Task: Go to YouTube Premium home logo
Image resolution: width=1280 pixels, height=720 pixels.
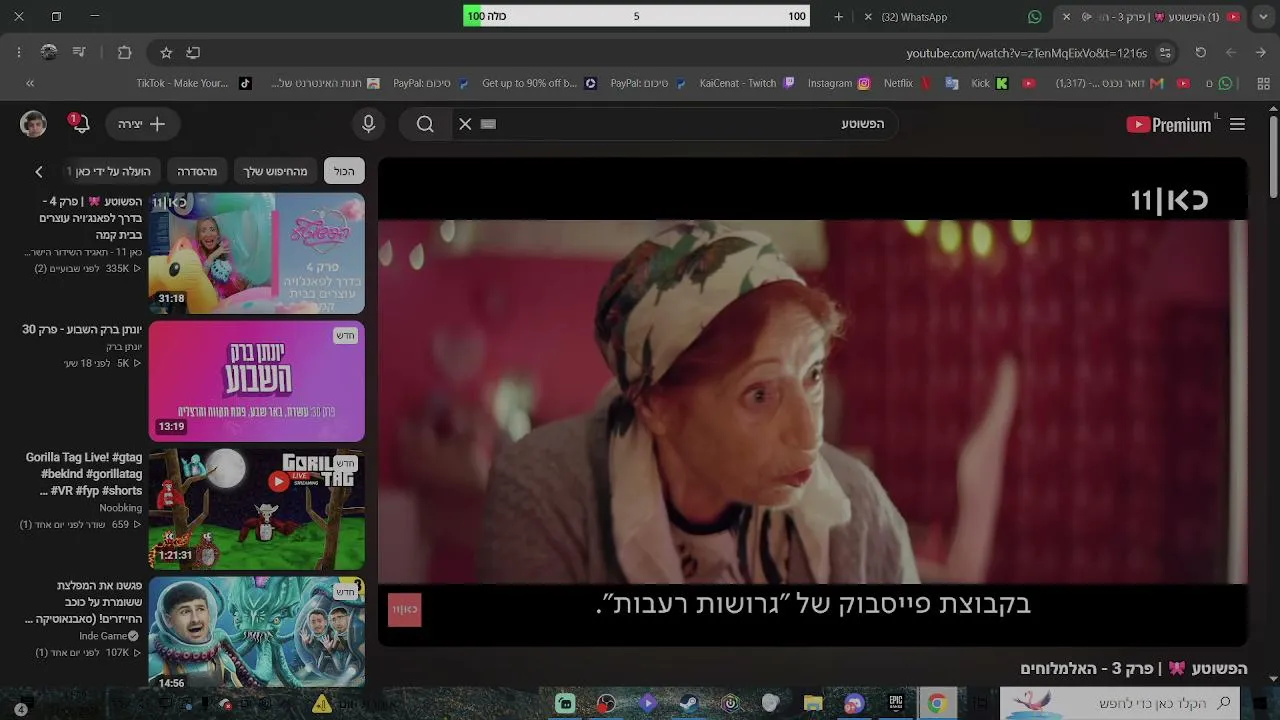Action: [1168, 124]
